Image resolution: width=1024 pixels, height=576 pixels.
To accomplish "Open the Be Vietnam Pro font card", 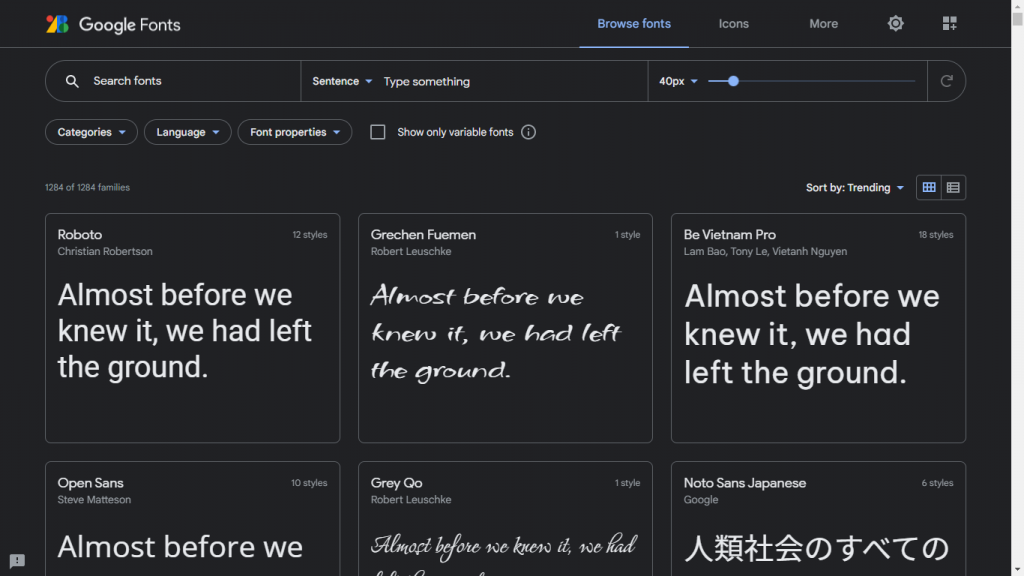I will pyautogui.click(x=818, y=328).
